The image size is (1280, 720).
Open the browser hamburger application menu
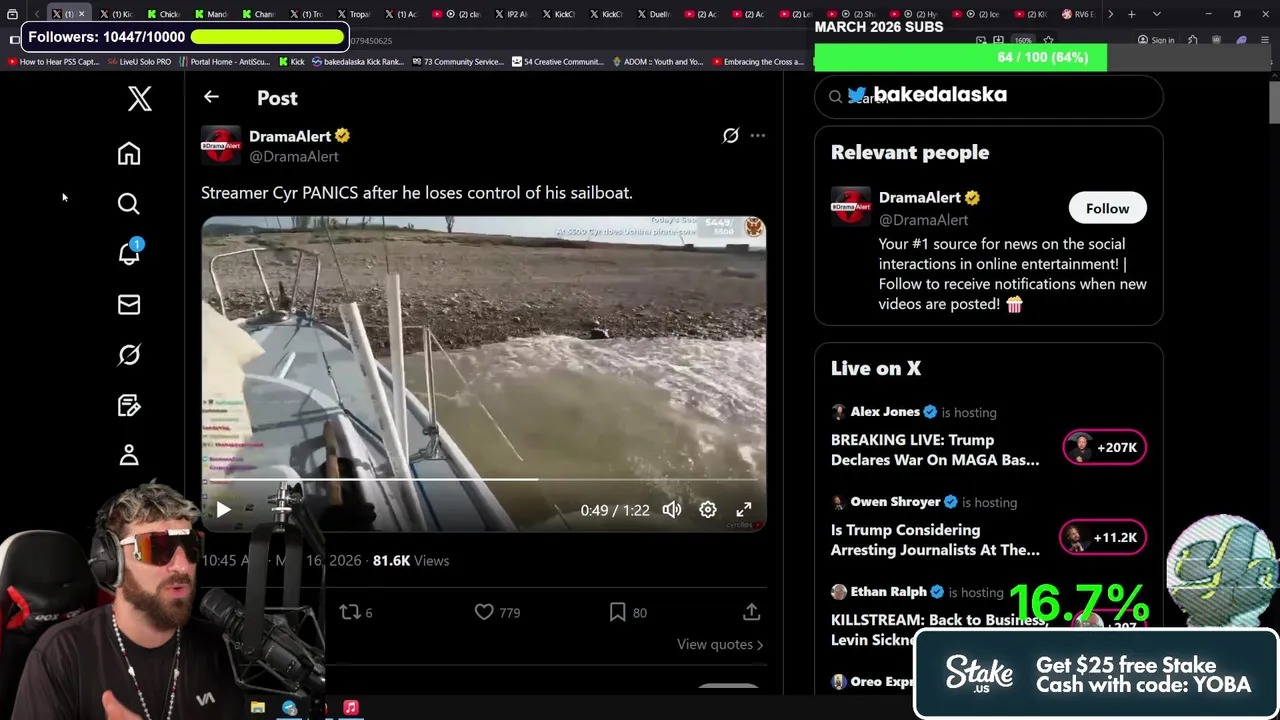click(x=1264, y=40)
